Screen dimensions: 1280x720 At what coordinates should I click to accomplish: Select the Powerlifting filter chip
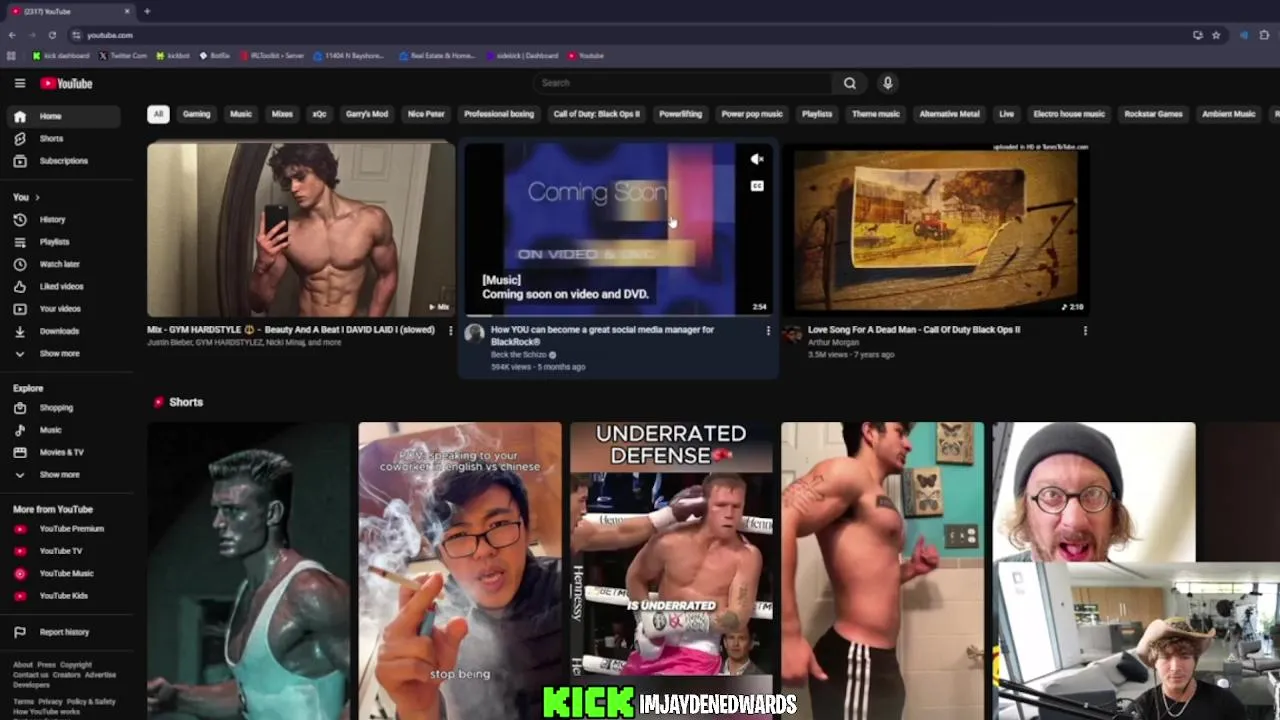(x=680, y=114)
